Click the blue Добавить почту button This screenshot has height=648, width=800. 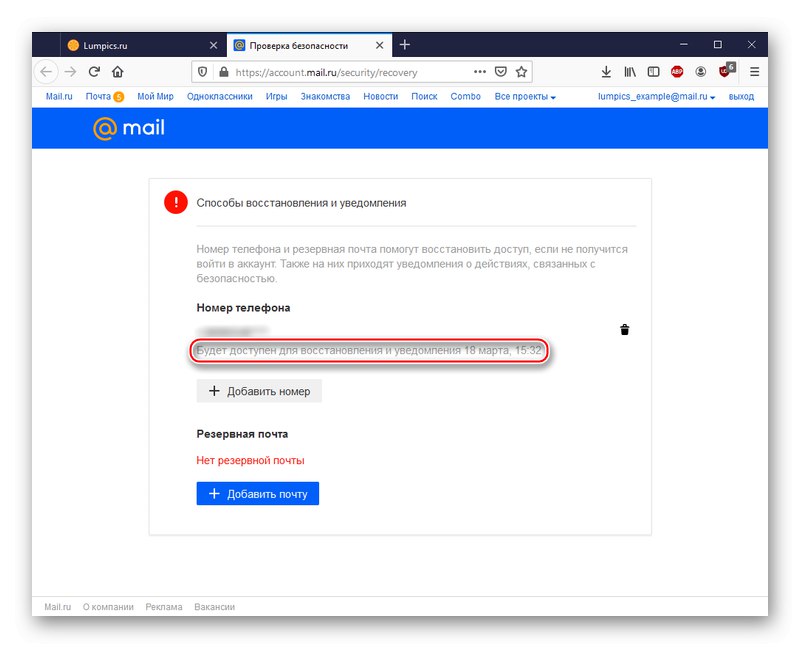pos(257,493)
